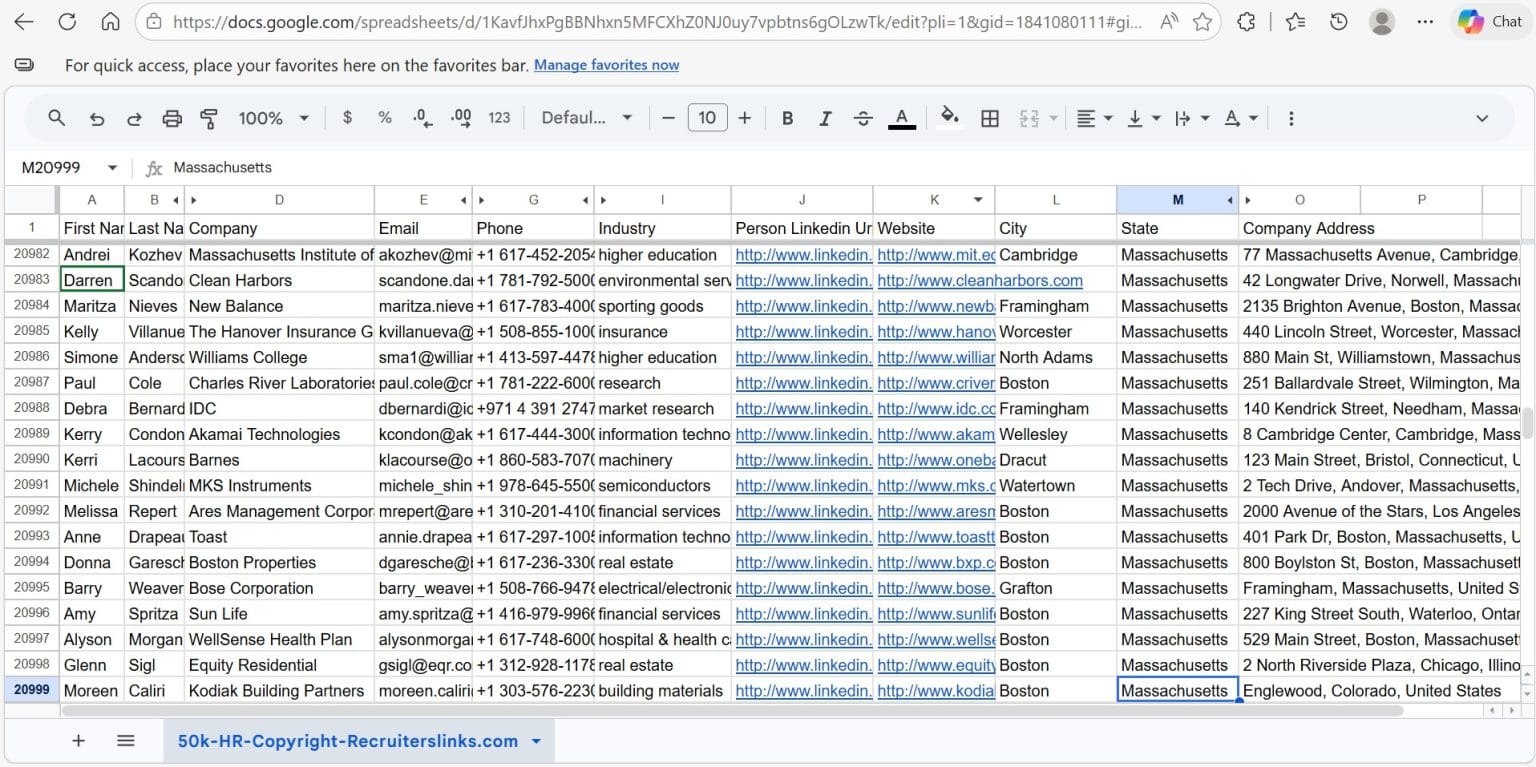1536x767 pixels.
Task: Click the horizontal scrollbar
Action: coord(732,710)
